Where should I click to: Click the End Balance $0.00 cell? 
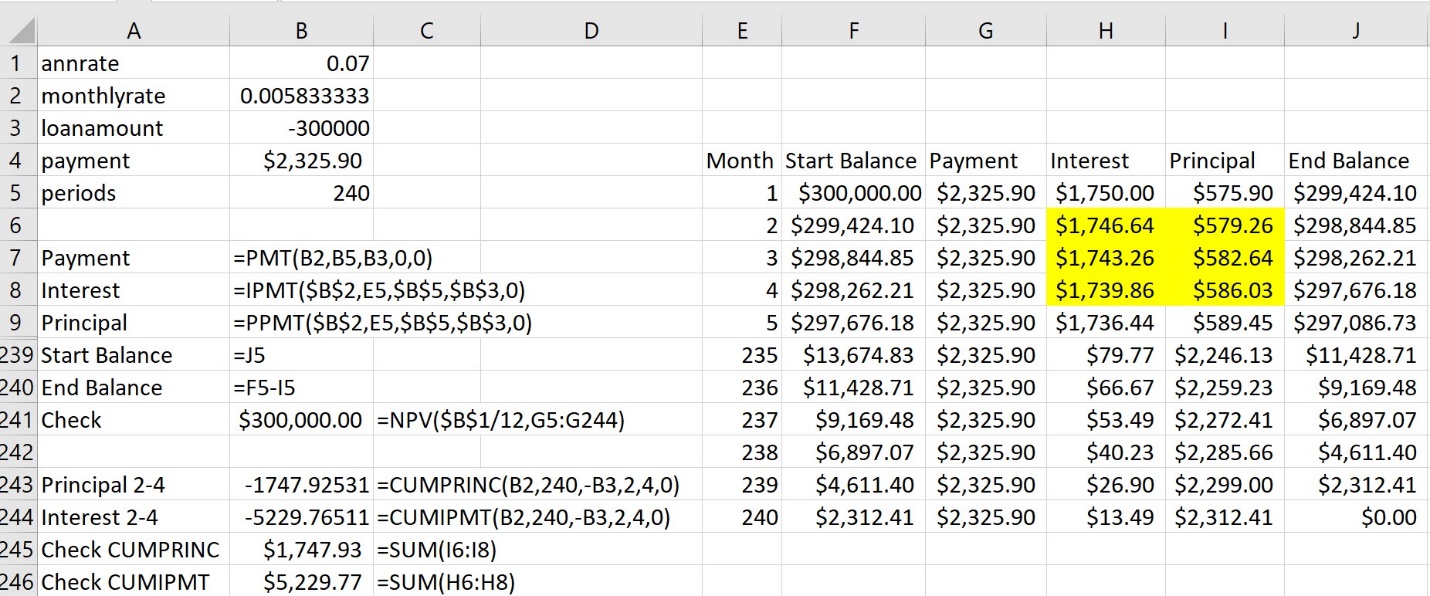pyautogui.click(x=1355, y=517)
